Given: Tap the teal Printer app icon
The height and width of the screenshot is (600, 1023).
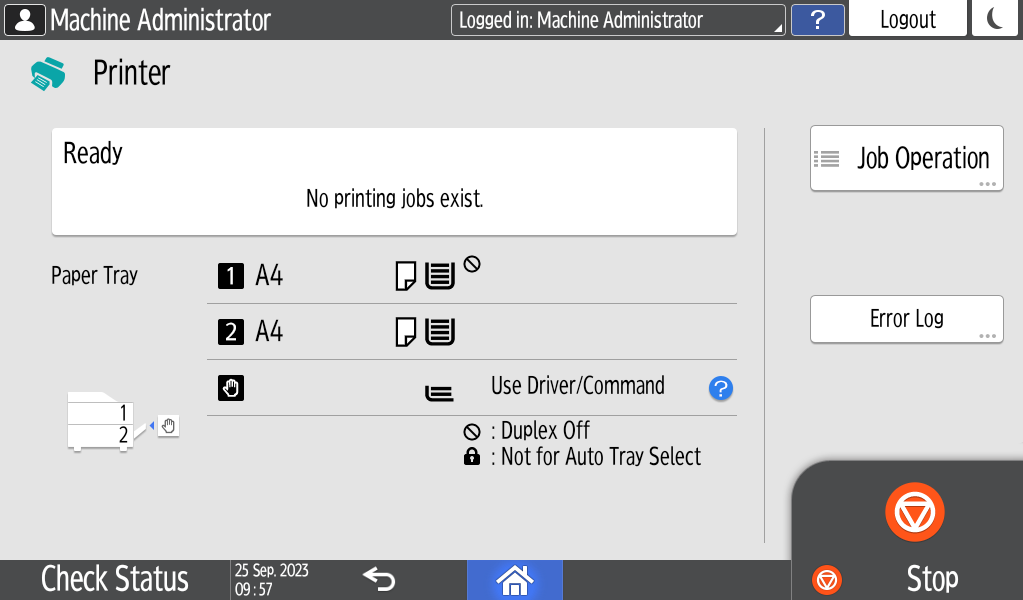Looking at the screenshot, I should (x=47, y=74).
